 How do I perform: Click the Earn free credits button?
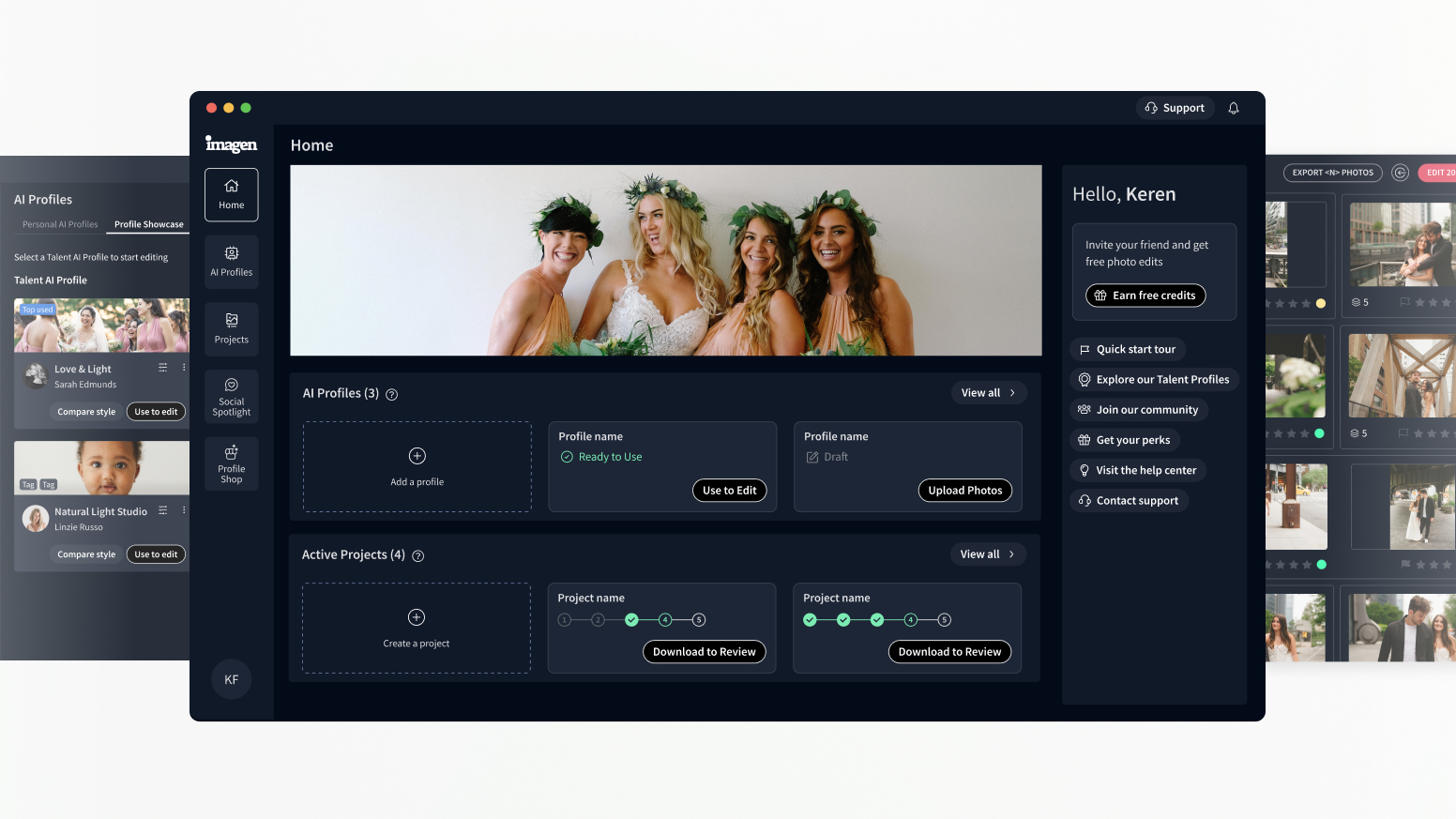[1145, 296]
